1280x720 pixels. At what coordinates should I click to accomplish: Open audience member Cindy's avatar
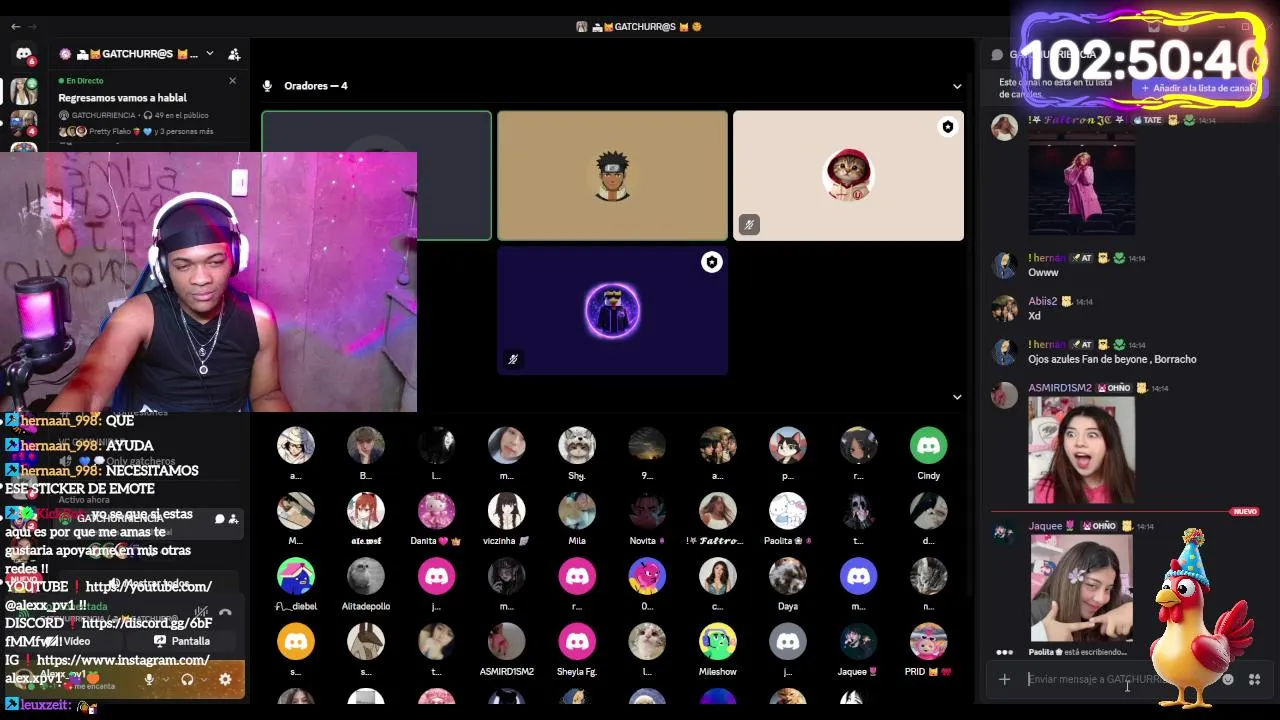pos(928,446)
